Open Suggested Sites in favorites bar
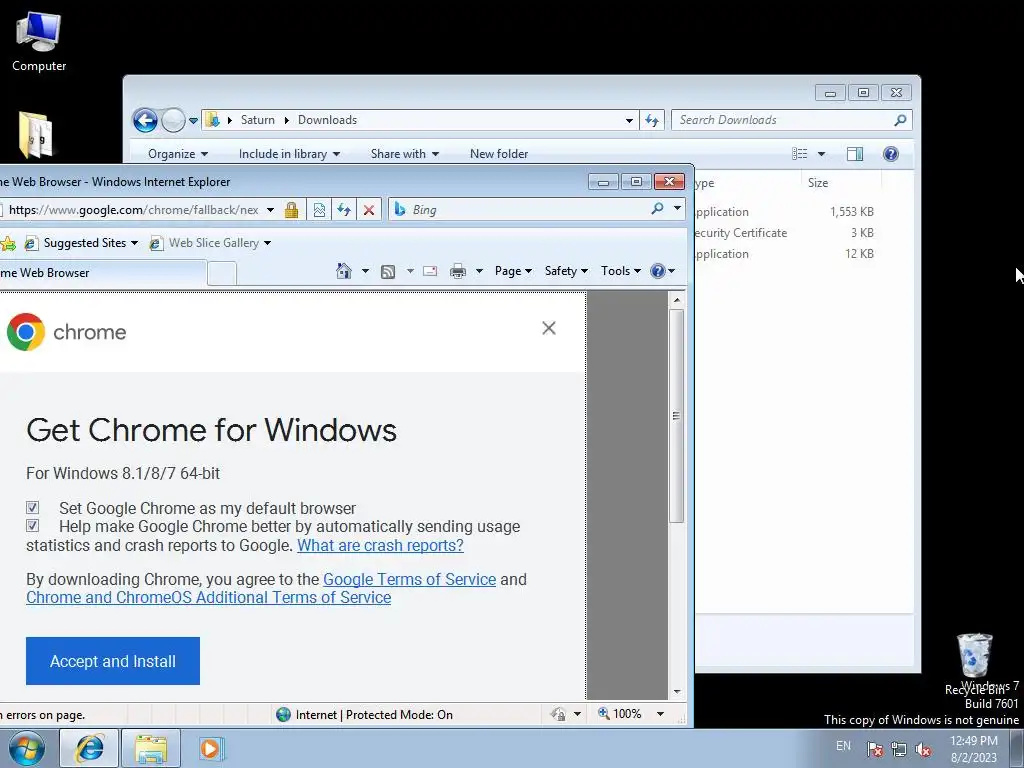 (82, 243)
